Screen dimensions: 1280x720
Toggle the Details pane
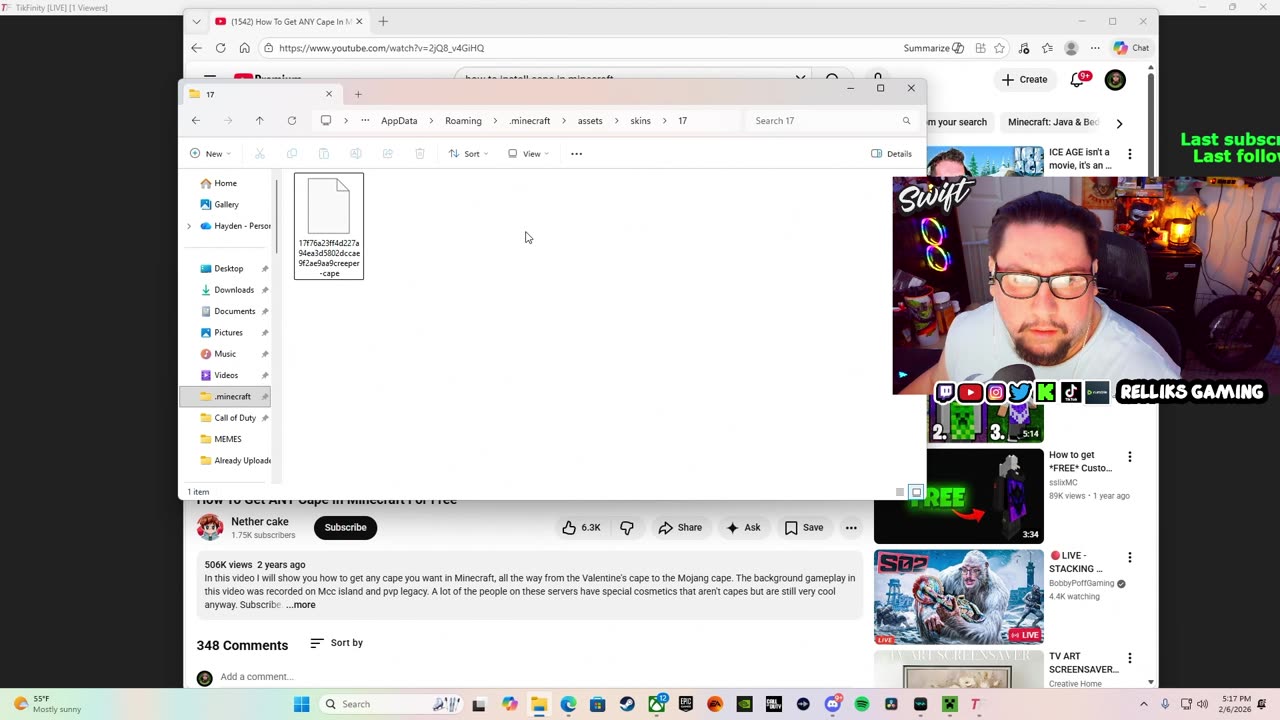tap(891, 154)
